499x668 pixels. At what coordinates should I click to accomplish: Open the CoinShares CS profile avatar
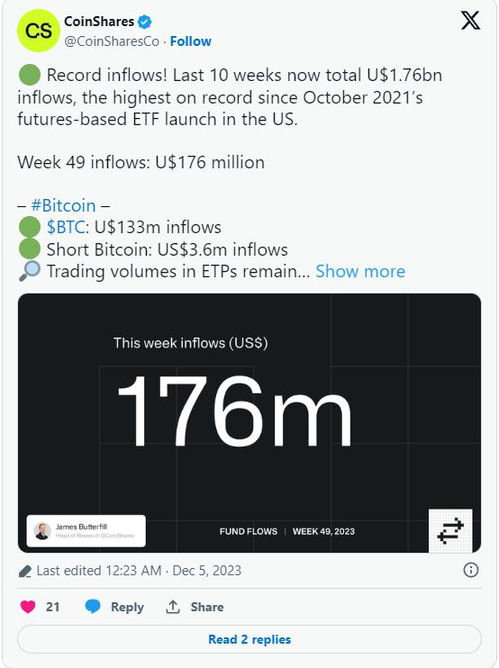coord(38,31)
